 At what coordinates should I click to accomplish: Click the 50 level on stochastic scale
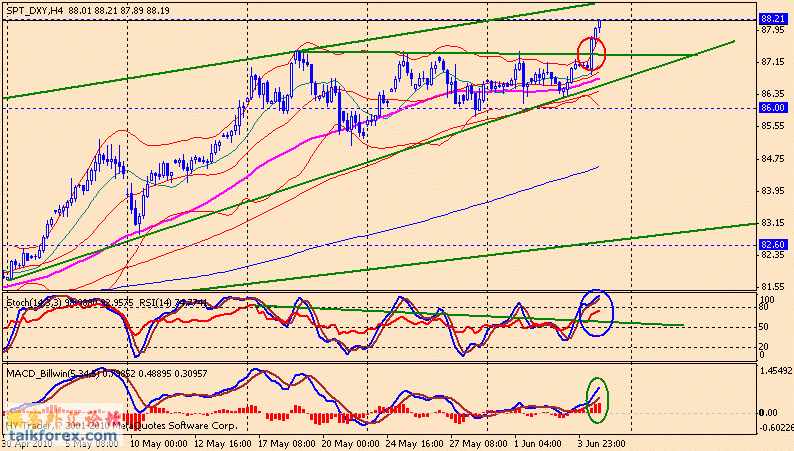(x=764, y=327)
